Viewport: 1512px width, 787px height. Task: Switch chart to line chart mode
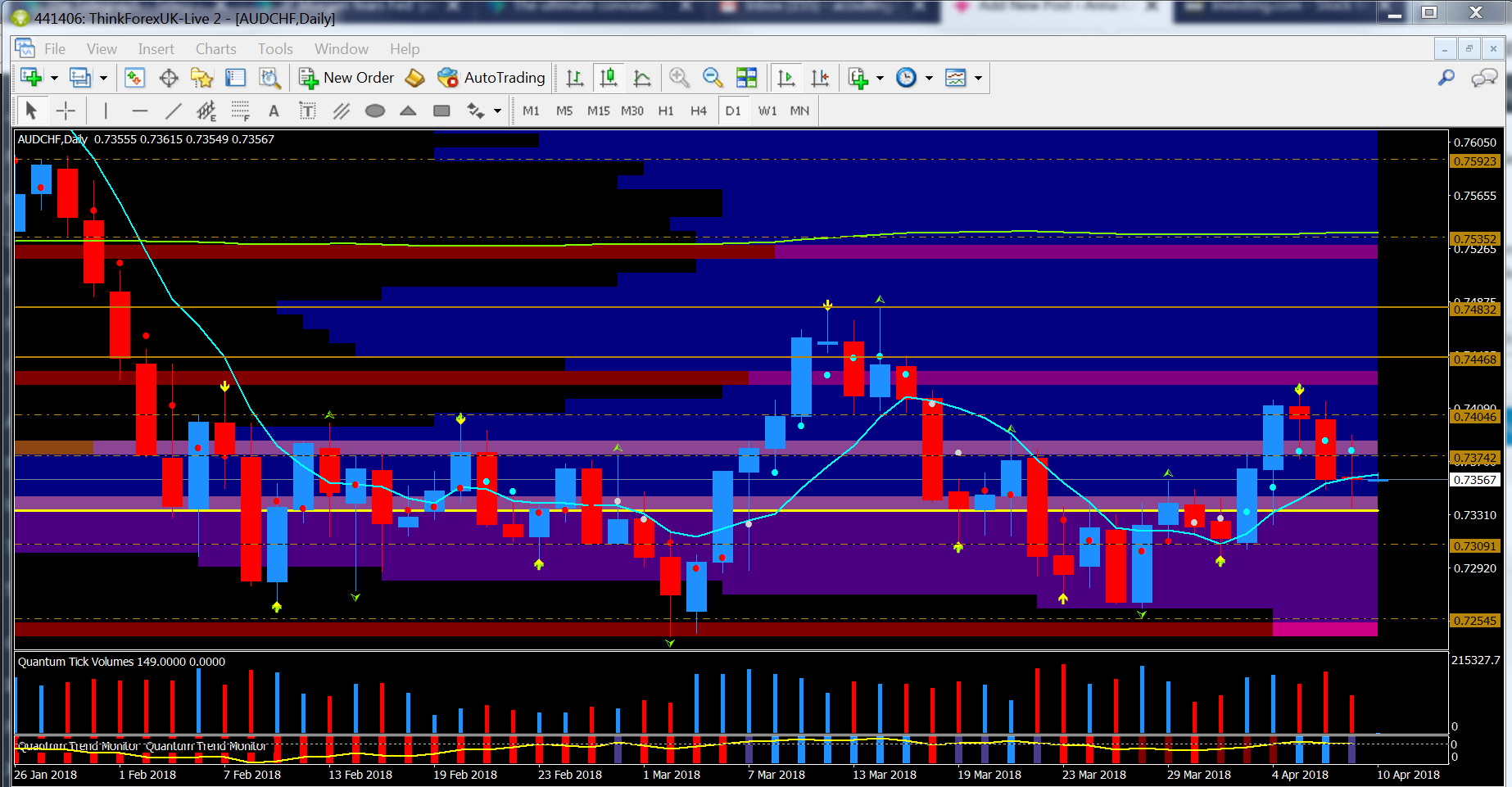click(642, 78)
